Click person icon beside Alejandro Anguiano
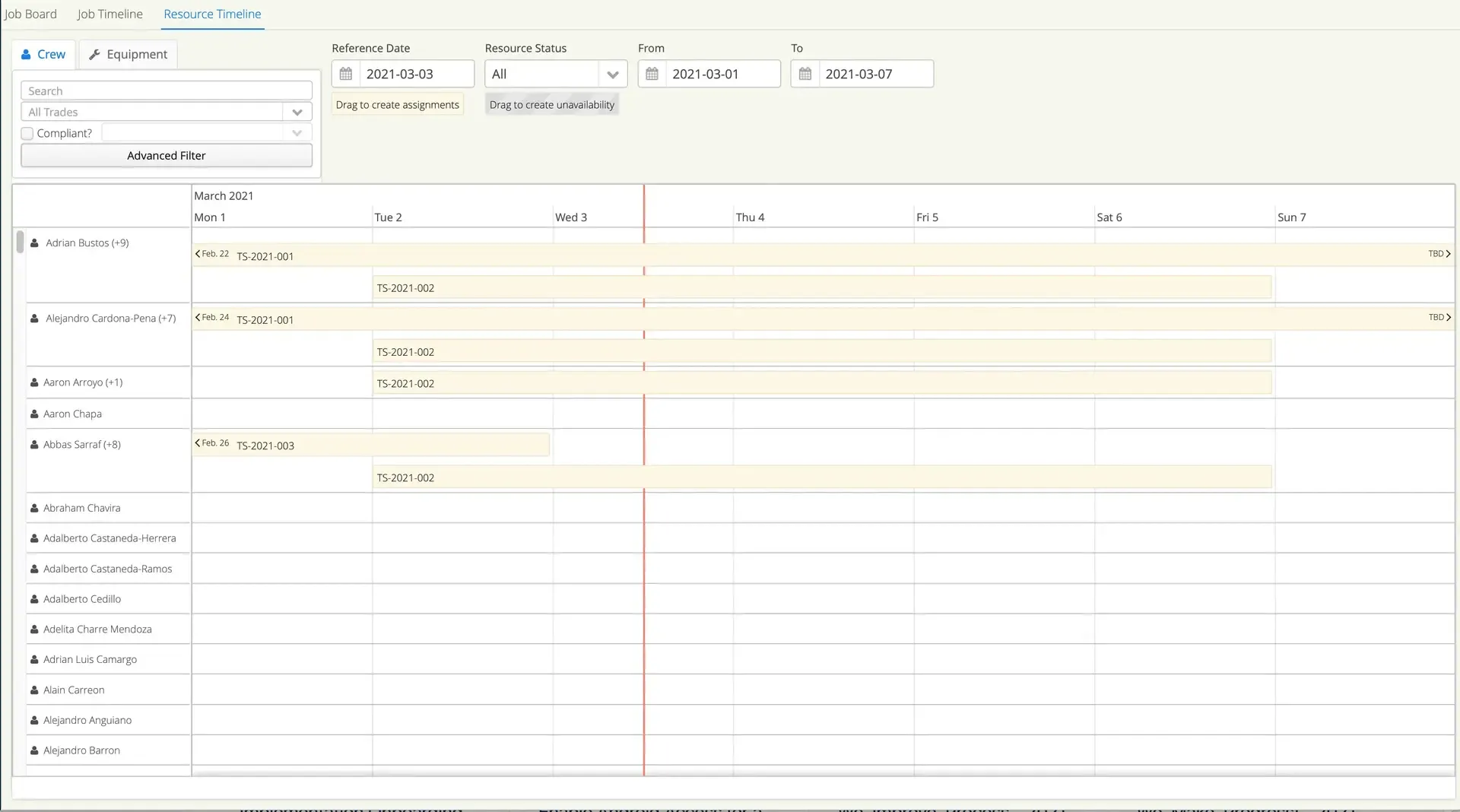Image resolution: width=1460 pixels, height=812 pixels. 34,720
